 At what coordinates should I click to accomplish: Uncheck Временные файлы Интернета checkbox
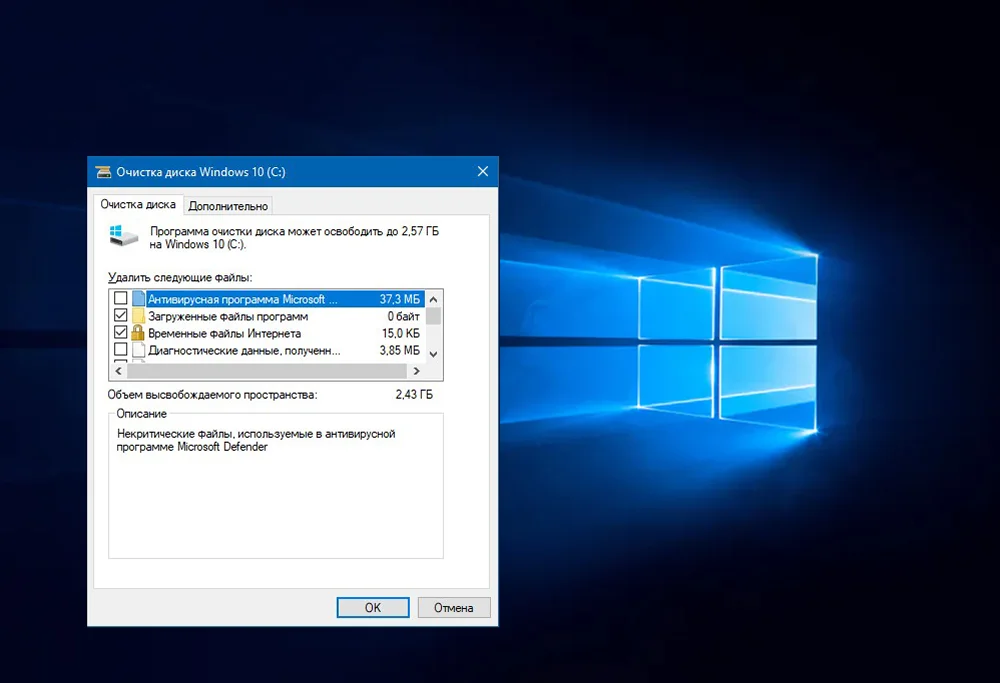tap(121, 333)
